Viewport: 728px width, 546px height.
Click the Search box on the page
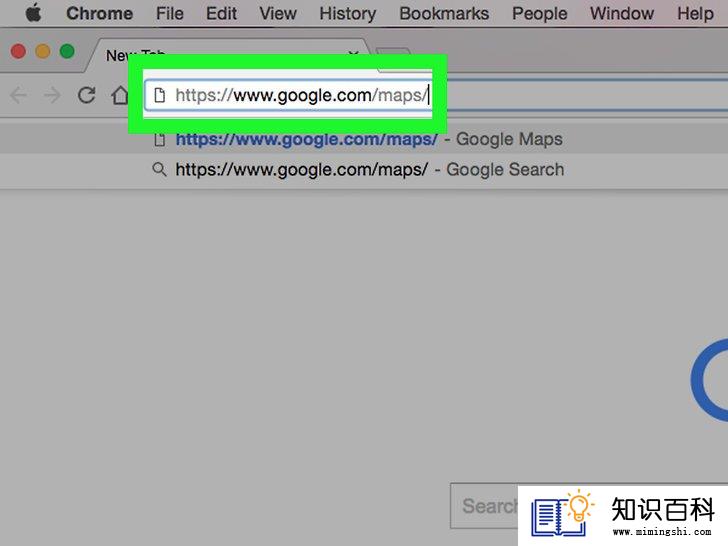(484, 506)
